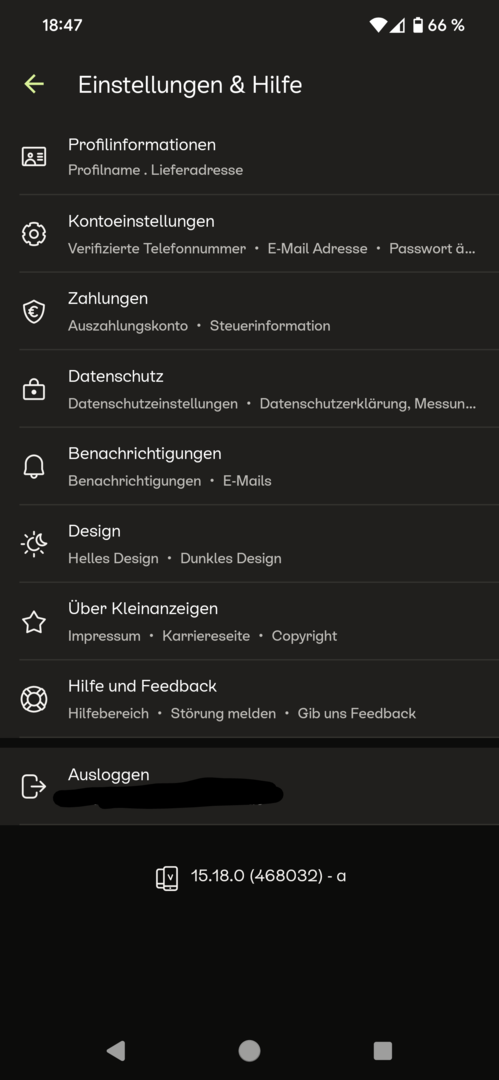Tap the app version number text
This screenshot has width=499, height=1080.
[268, 876]
